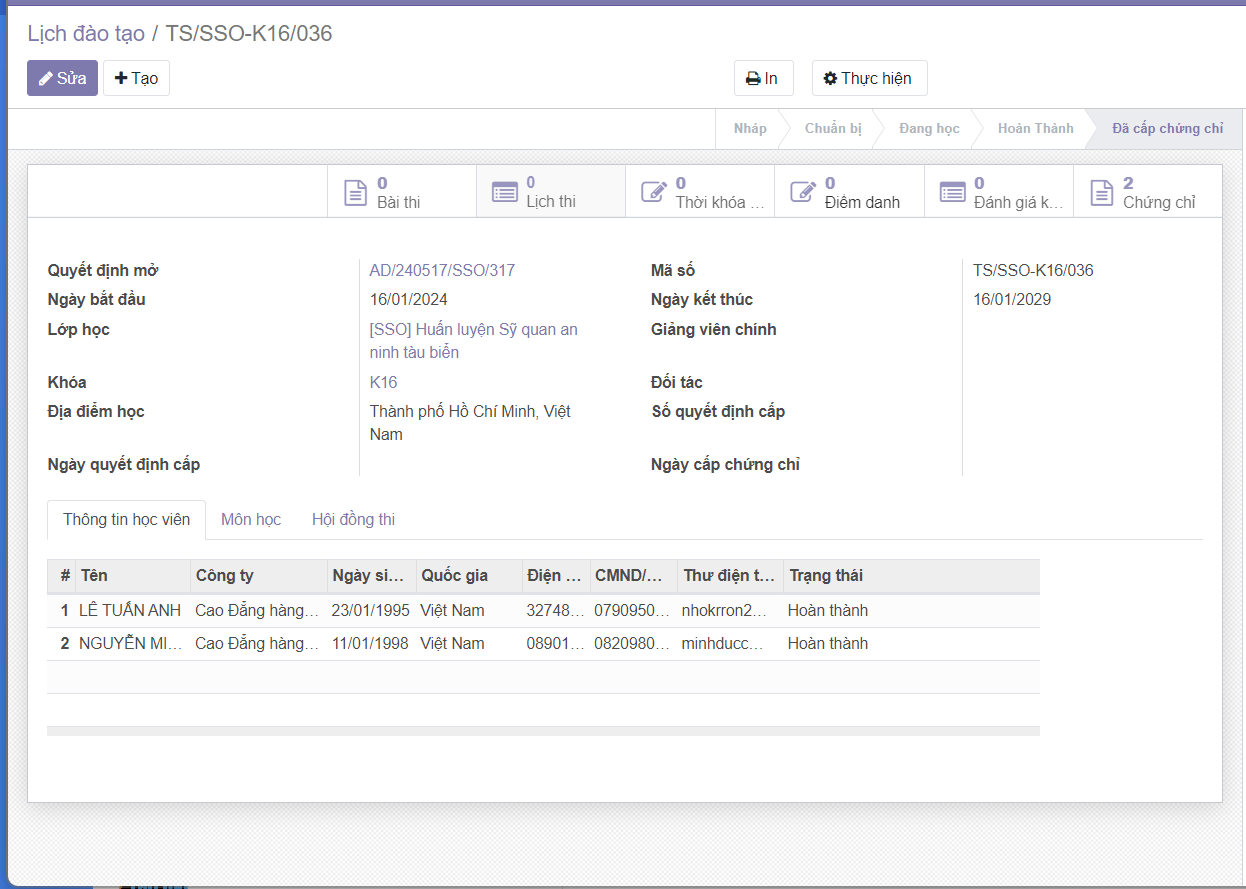Open the Đánh giá list icon
This screenshot has width=1246, height=889.
click(x=952, y=192)
